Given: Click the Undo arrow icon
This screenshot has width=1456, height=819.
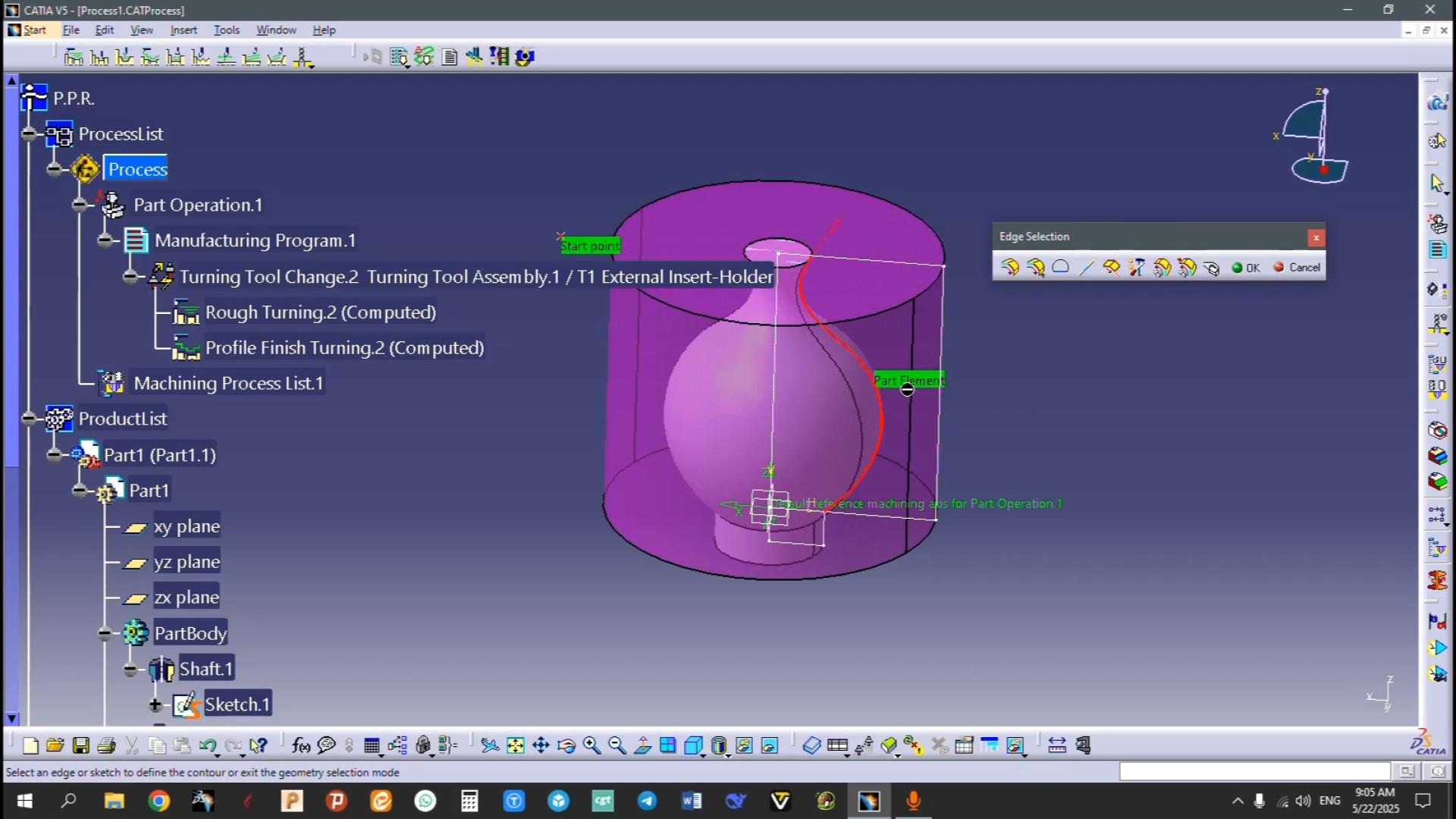Looking at the screenshot, I should point(206,745).
